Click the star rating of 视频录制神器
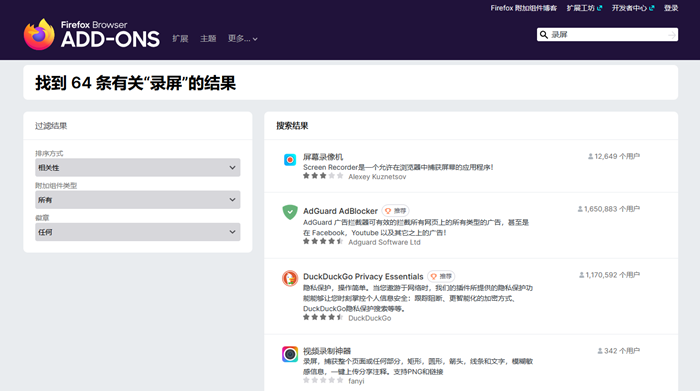 [x=323, y=380]
